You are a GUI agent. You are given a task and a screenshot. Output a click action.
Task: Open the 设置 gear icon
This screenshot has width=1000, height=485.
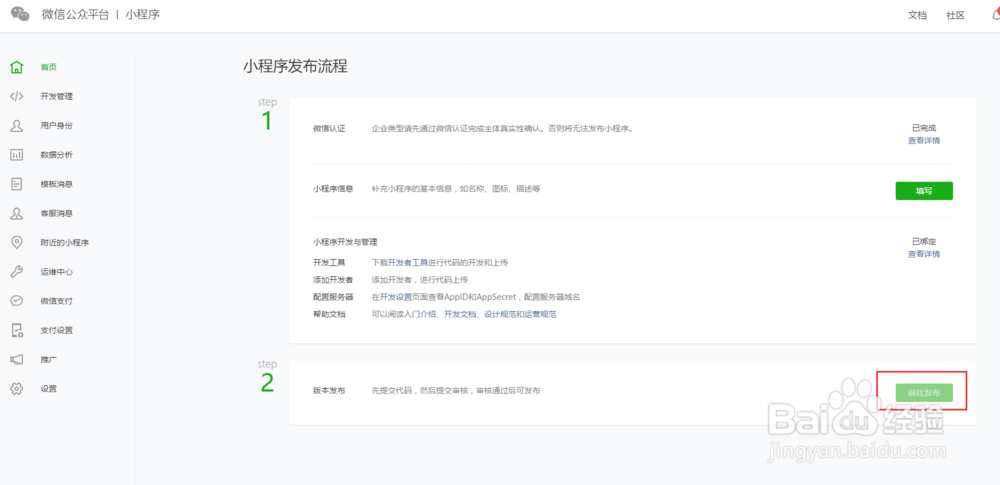coord(17,389)
